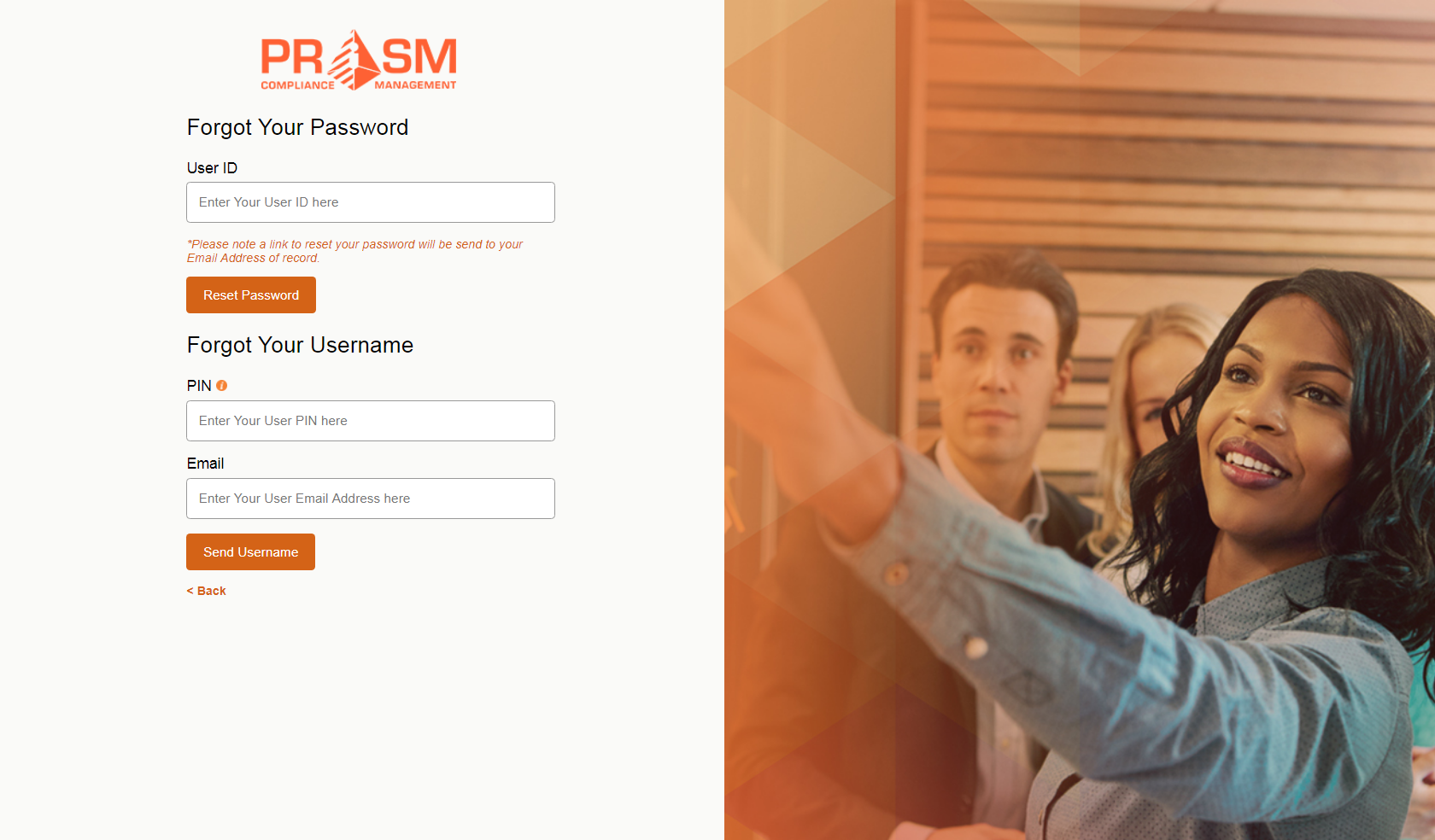This screenshot has width=1435, height=840.
Task: Click the User ID field label
Action: pyautogui.click(x=212, y=168)
